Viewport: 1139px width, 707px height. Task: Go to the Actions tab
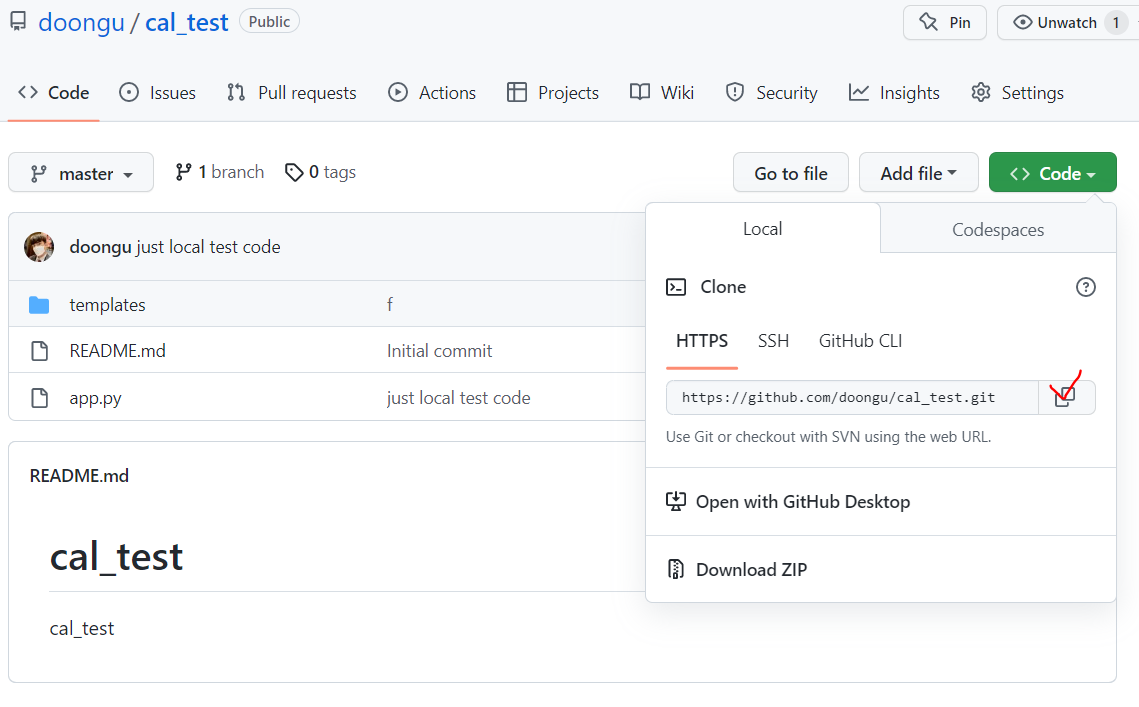point(432,93)
